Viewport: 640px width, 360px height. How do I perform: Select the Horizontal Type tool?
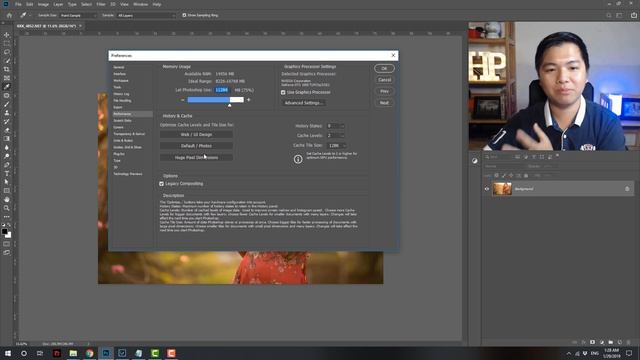click(7, 173)
